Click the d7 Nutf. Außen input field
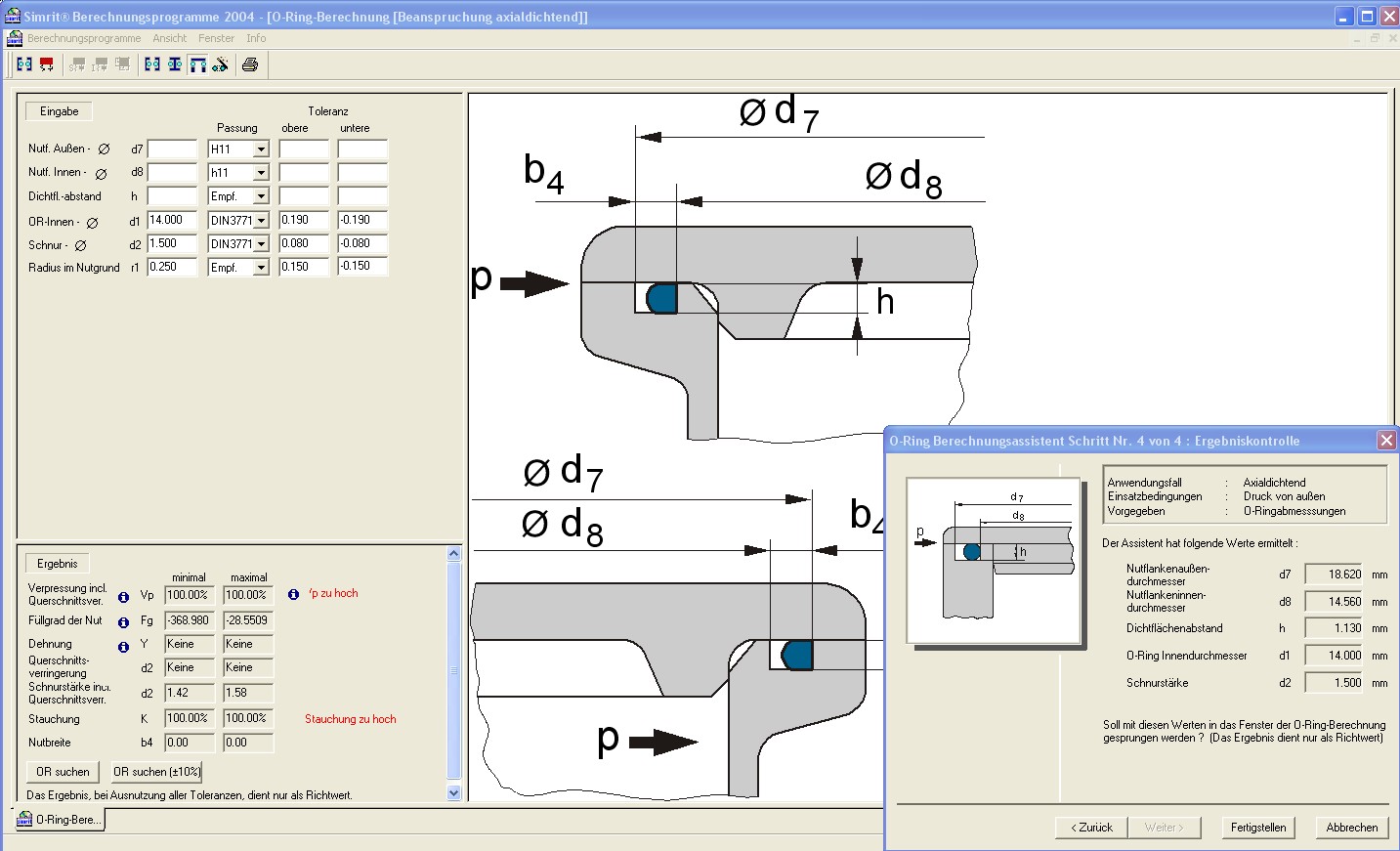 coord(172,149)
